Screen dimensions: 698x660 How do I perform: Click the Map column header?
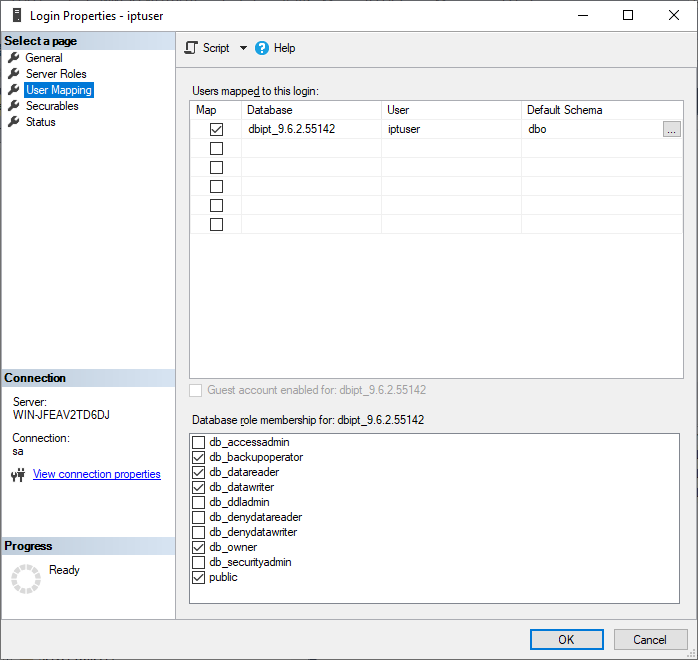216,110
